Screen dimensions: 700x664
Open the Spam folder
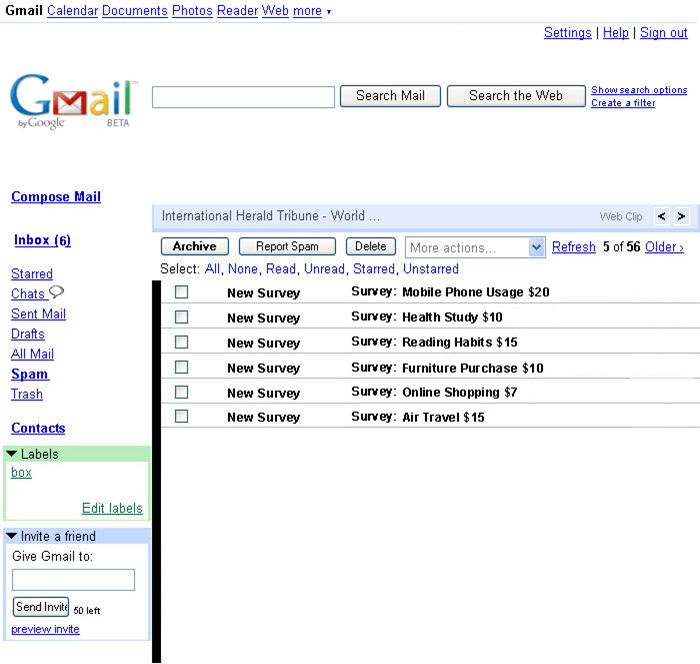tap(29, 374)
